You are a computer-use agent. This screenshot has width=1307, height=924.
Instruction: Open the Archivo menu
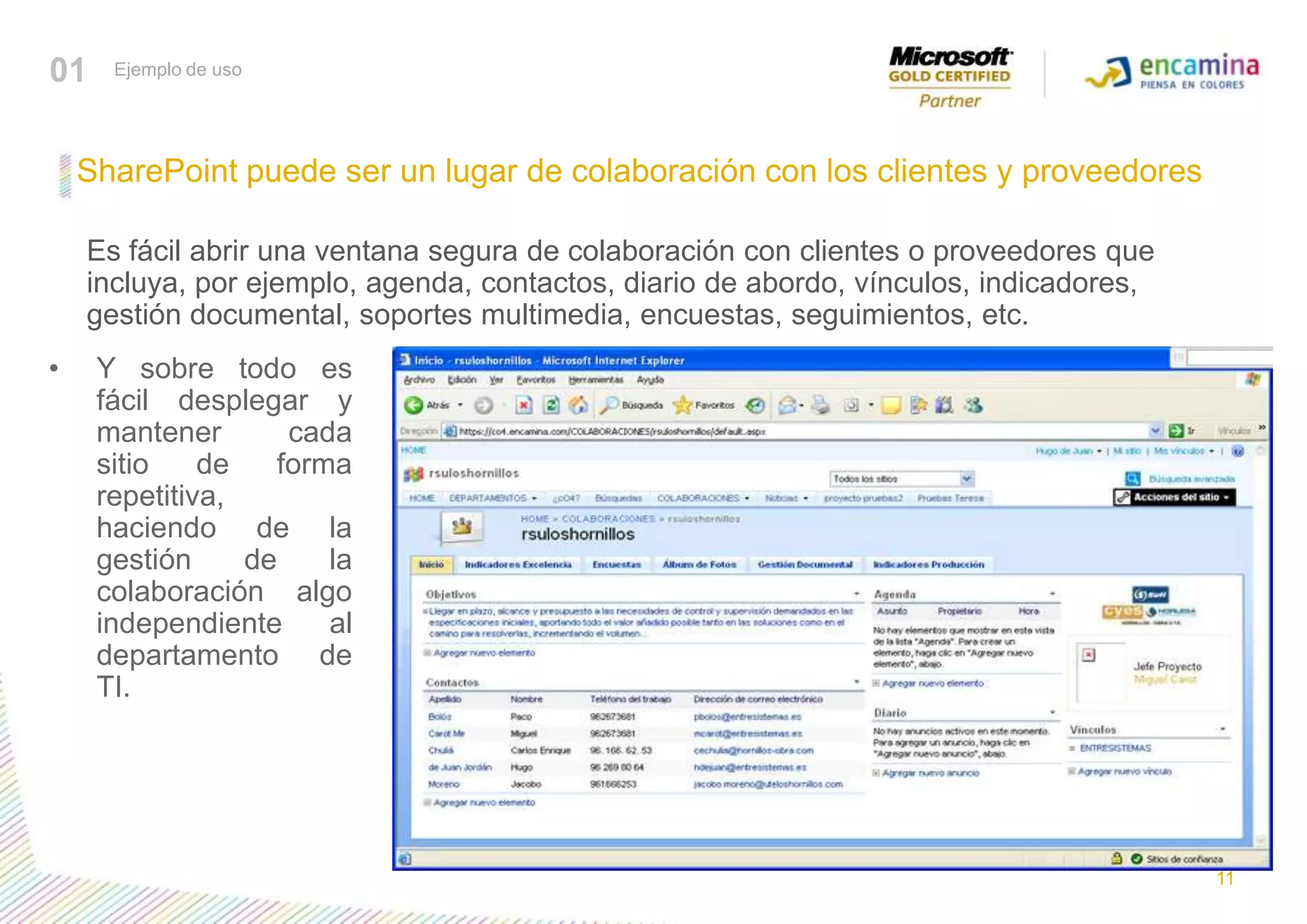click(x=419, y=380)
